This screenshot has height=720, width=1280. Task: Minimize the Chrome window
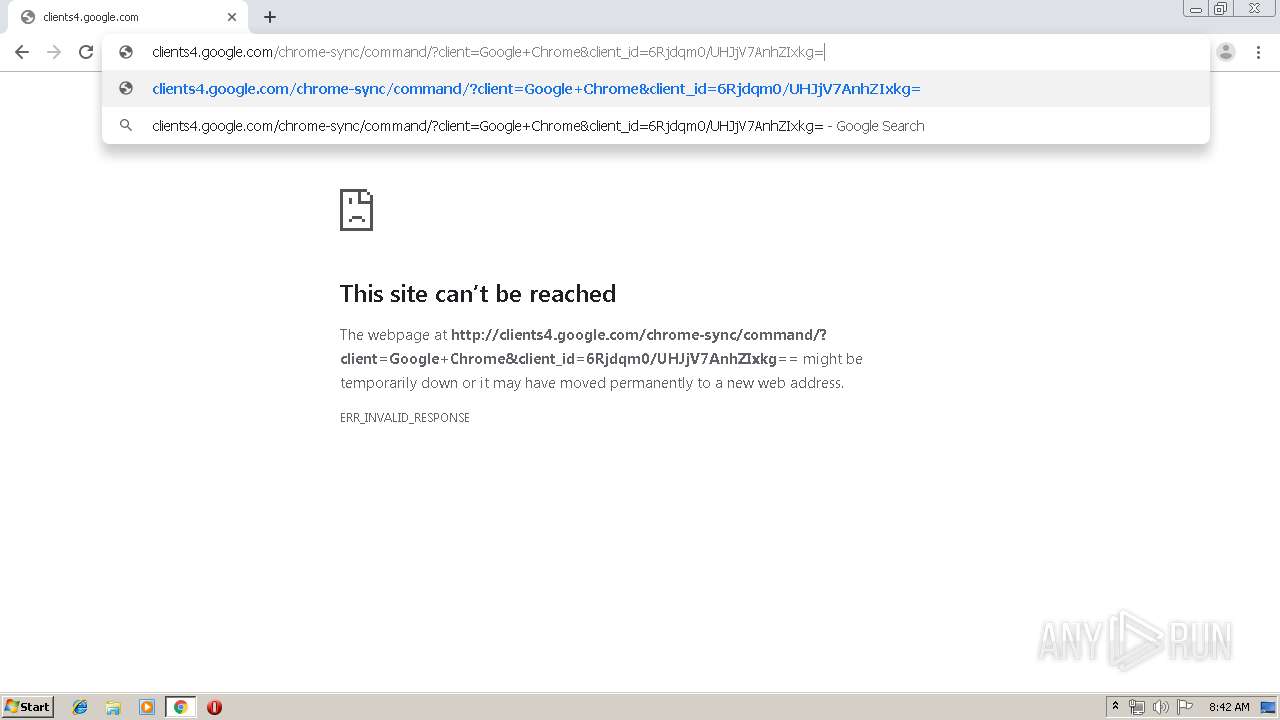coord(1196,9)
